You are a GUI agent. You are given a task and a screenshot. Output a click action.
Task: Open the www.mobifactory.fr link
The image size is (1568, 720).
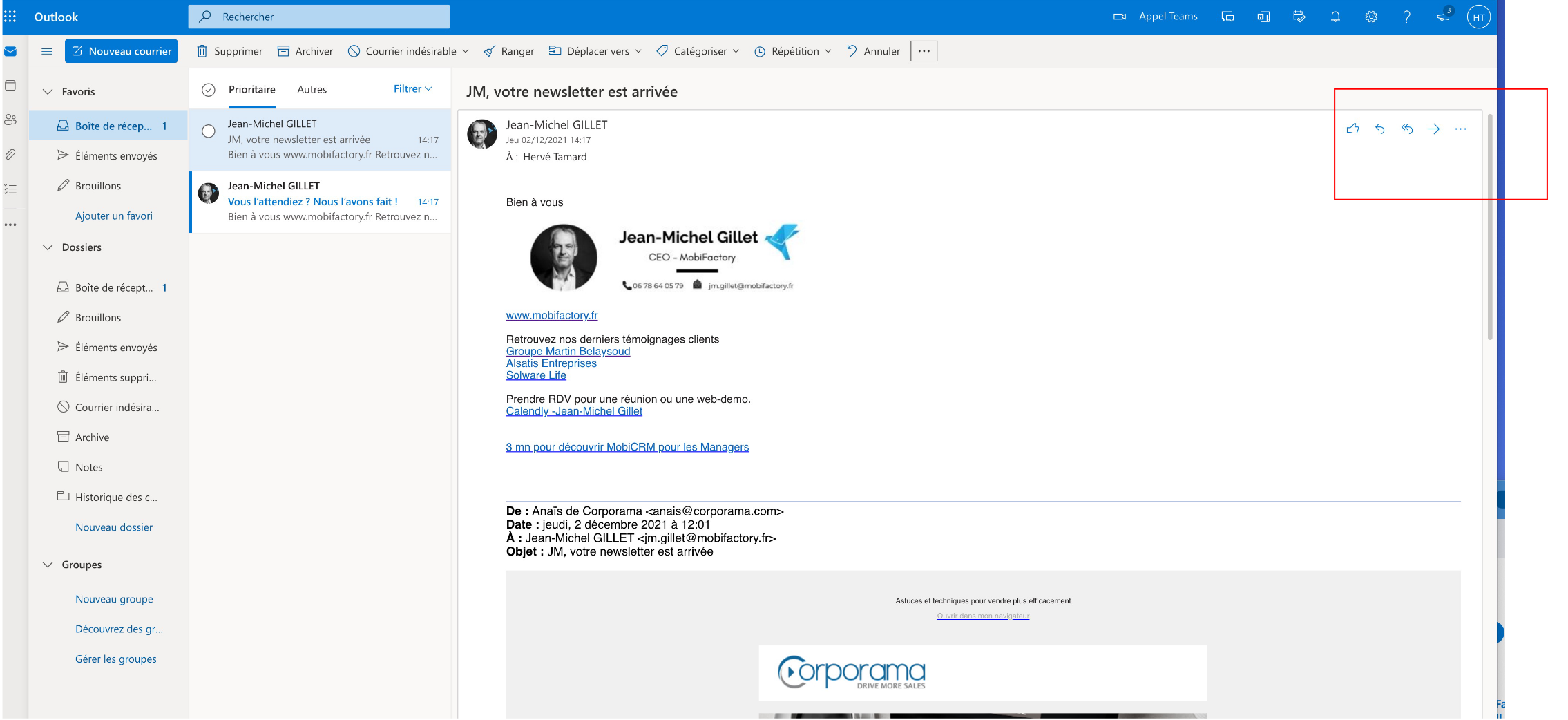tap(551, 315)
